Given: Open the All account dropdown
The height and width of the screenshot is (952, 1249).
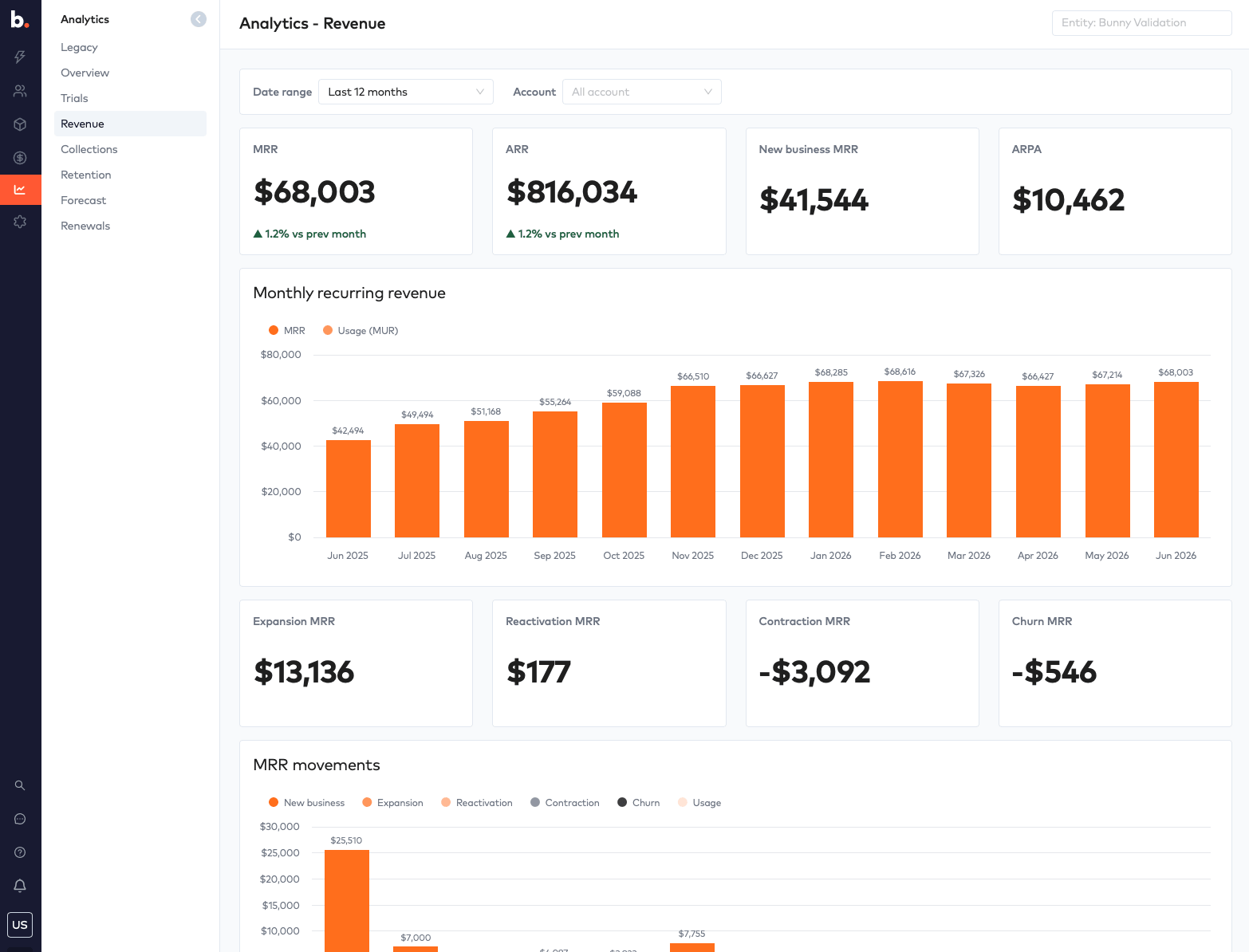Looking at the screenshot, I should [x=642, y=92].
